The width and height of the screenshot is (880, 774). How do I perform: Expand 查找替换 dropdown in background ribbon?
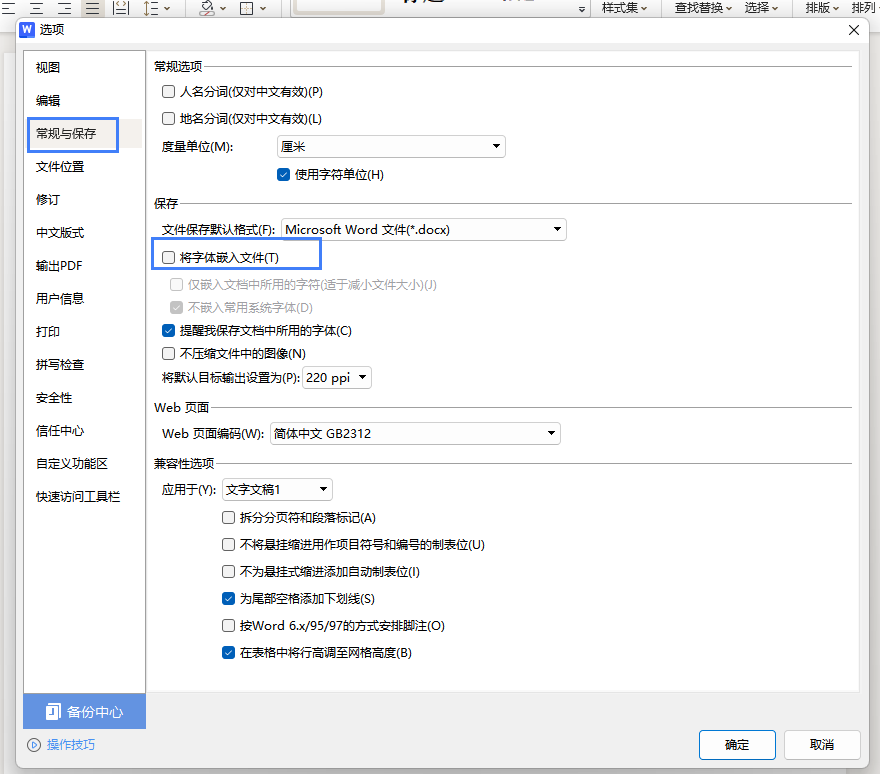[703, 8]
